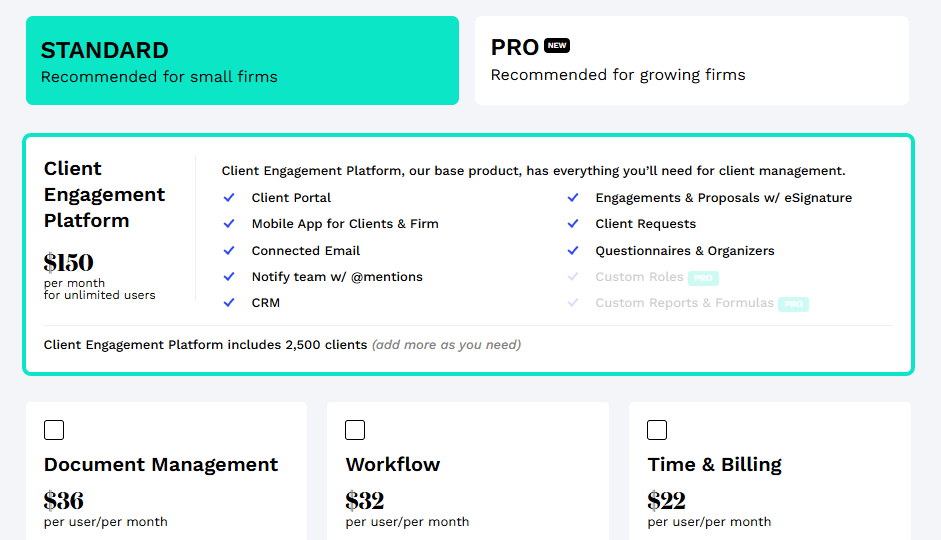Click the "add more as you need" link
Screen dimensions: 941x540
(x=446, y=345)
